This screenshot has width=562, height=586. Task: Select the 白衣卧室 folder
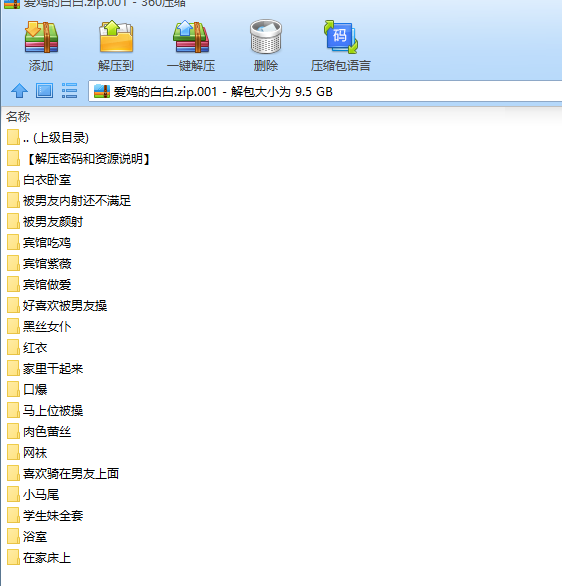(x=39, y=180)
